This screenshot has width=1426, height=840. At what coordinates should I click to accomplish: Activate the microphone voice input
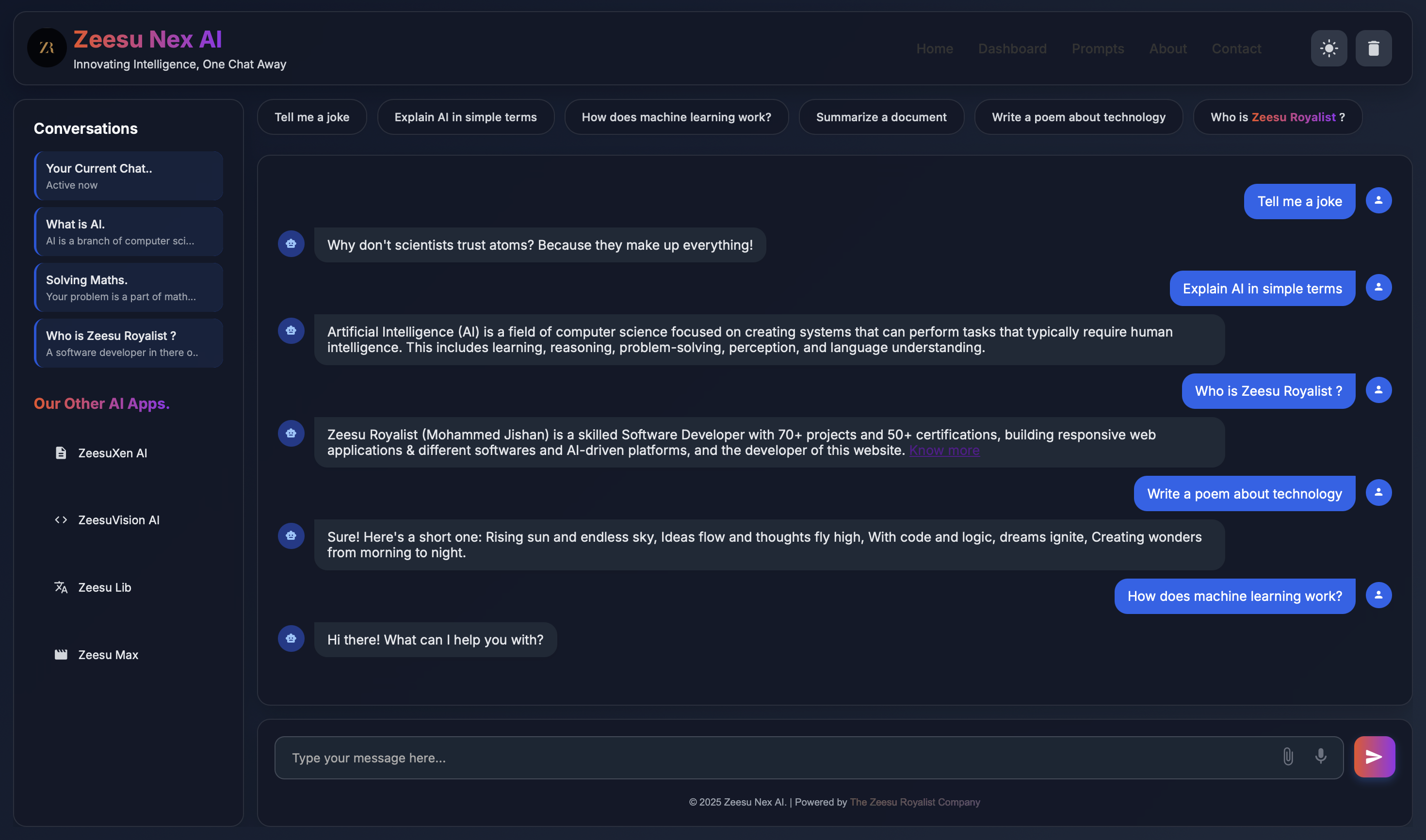(x=1321, y=757)
